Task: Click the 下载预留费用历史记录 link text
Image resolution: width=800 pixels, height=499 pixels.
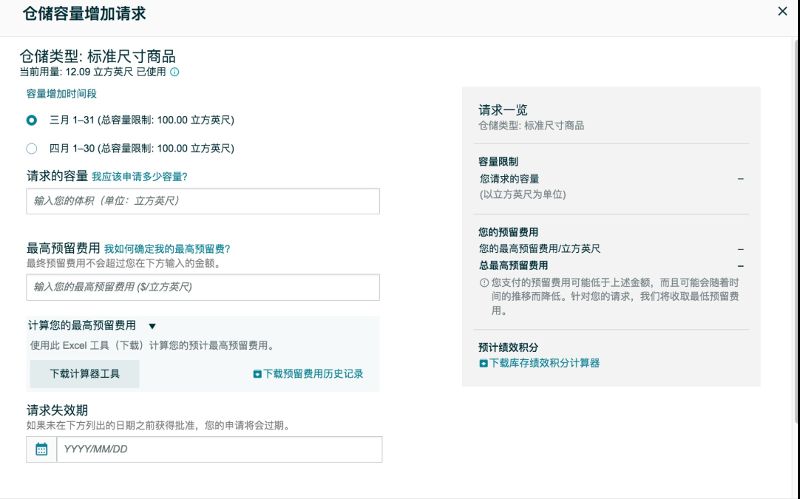Action: click(x=313, y=374)
